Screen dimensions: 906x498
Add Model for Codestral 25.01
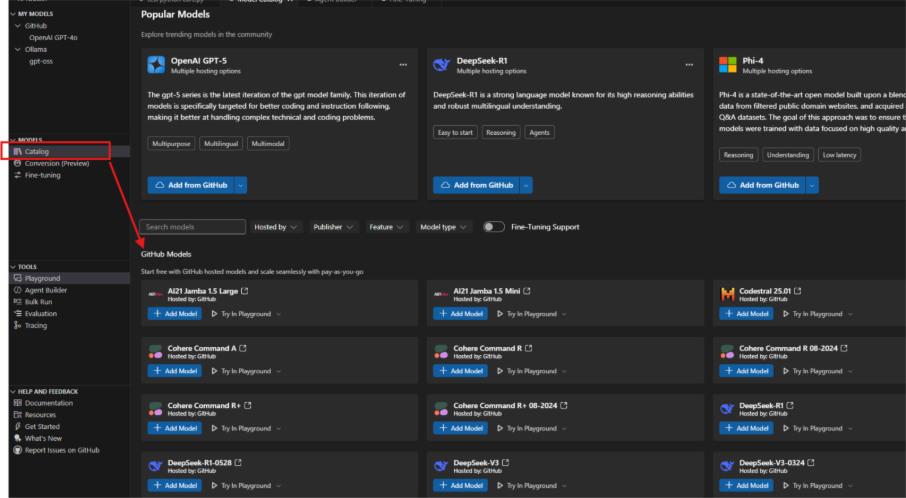pos(747,314)
